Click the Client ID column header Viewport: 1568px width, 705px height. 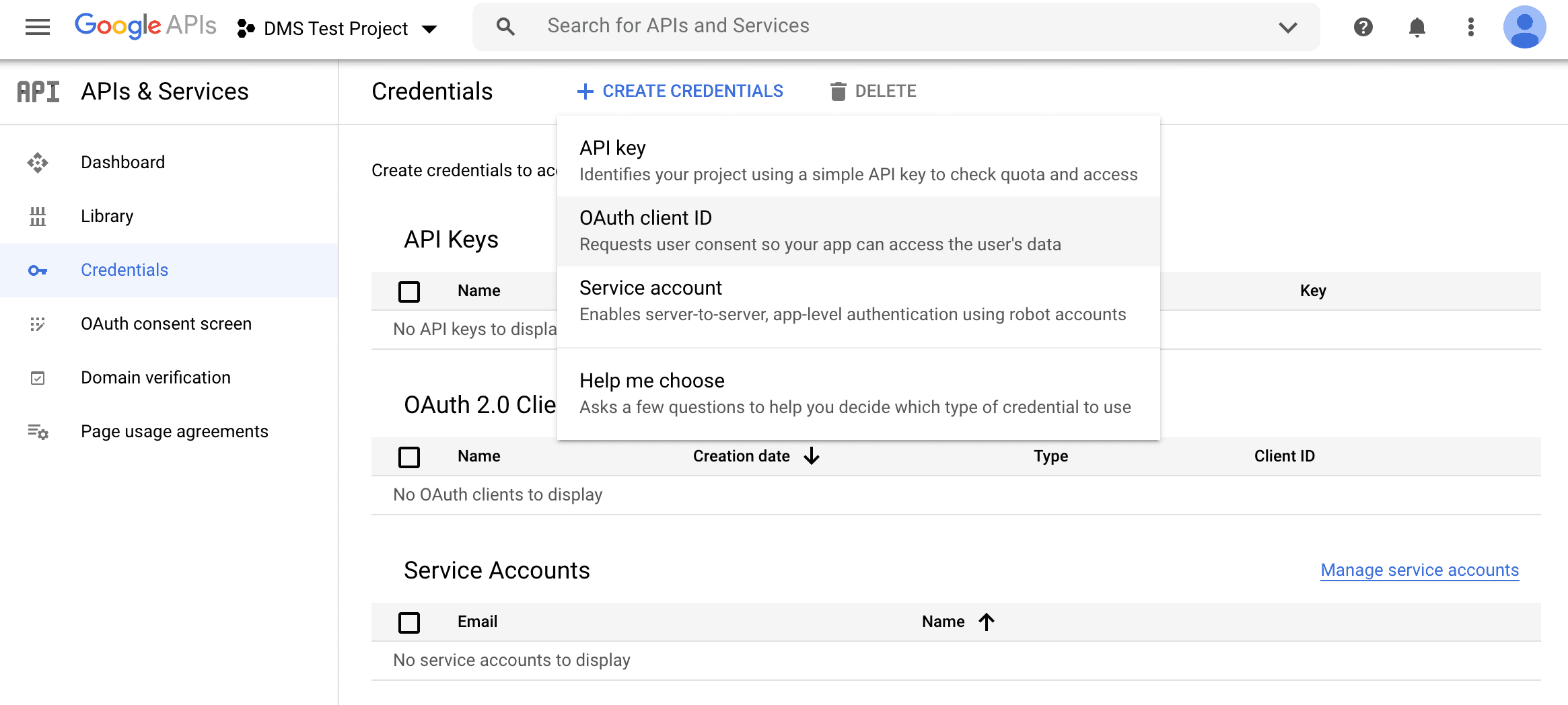(x=1284, y=456)
